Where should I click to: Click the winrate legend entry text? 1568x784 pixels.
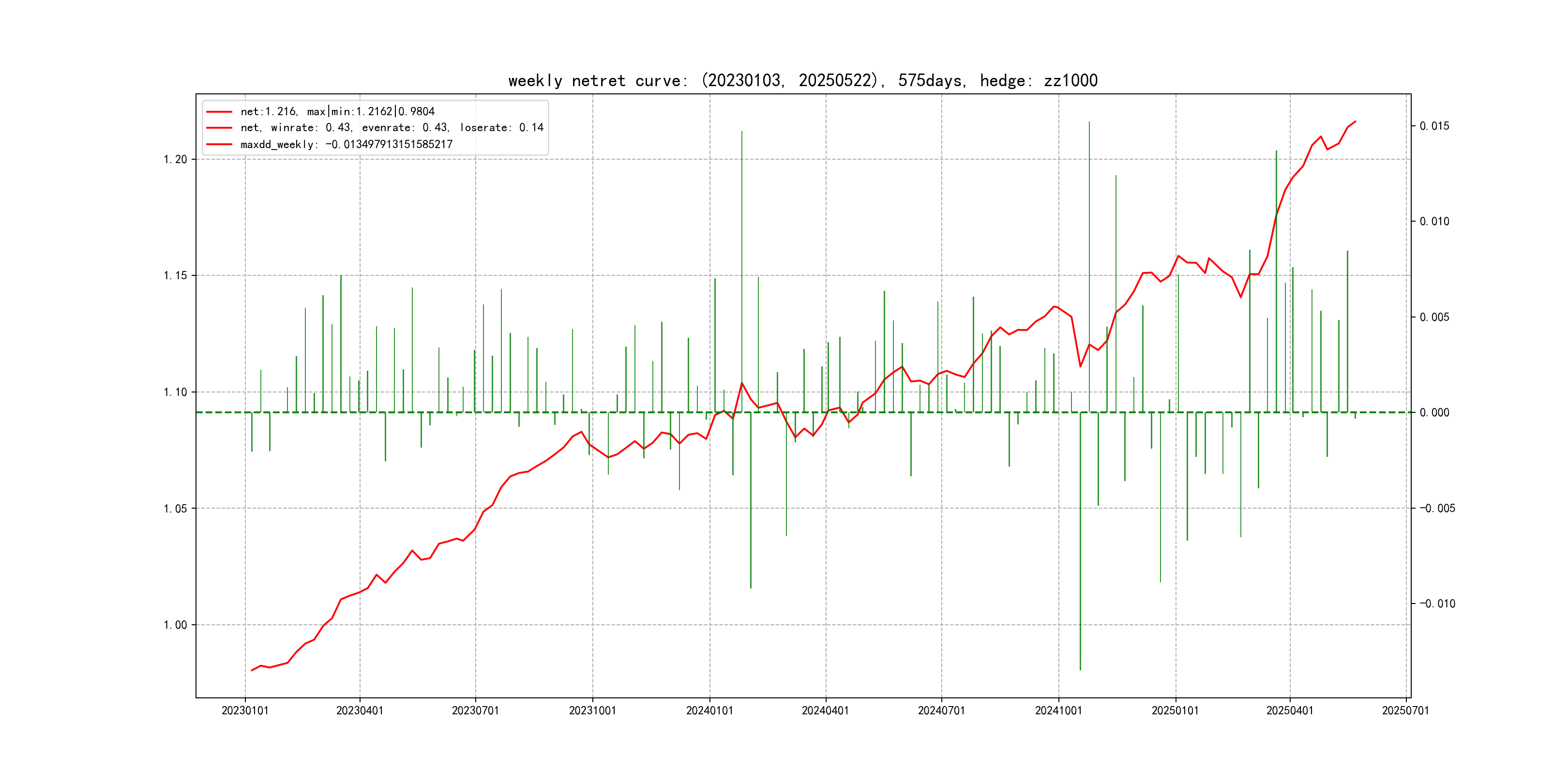392,128
